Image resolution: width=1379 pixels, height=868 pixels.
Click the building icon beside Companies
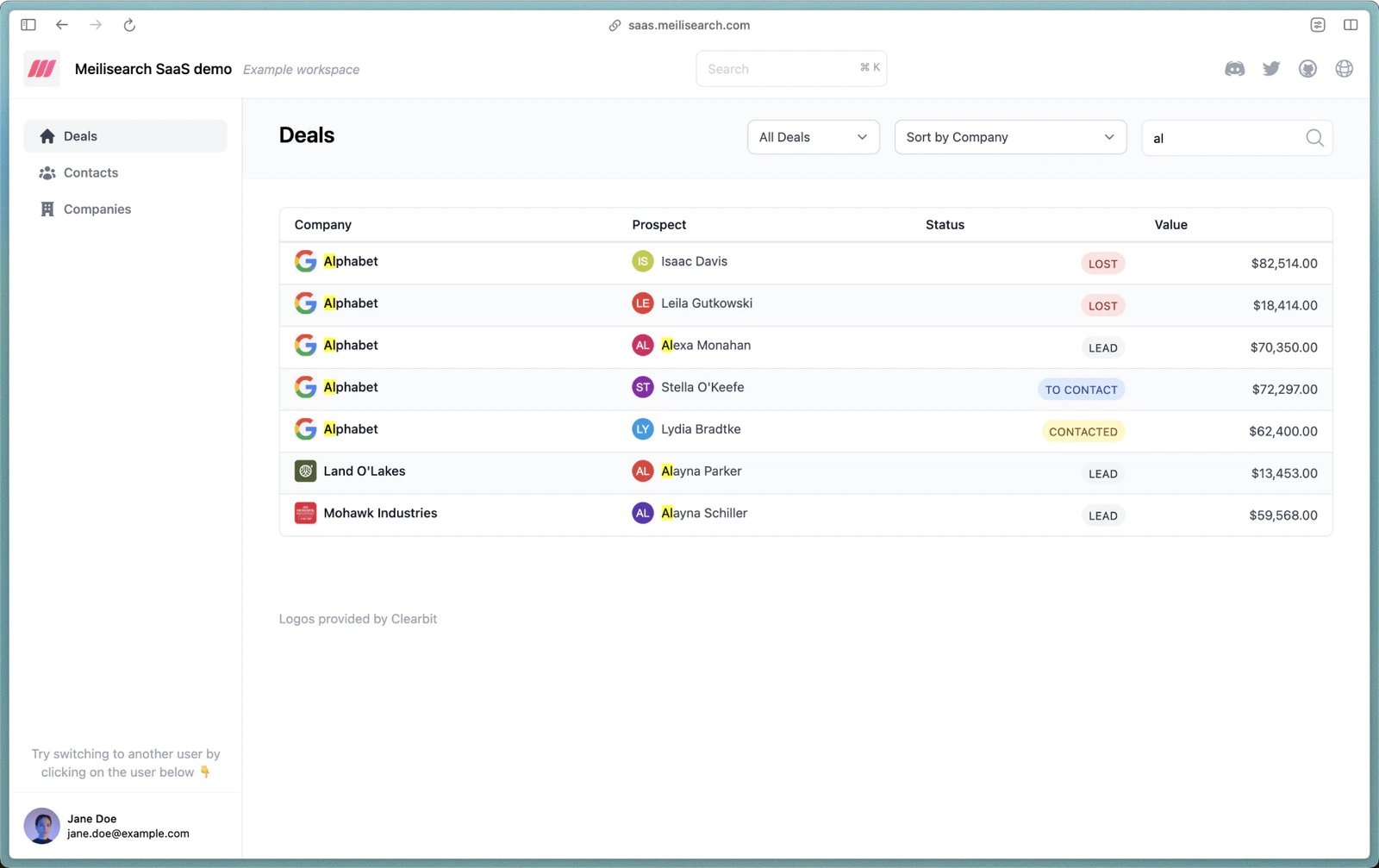(47, 209)
